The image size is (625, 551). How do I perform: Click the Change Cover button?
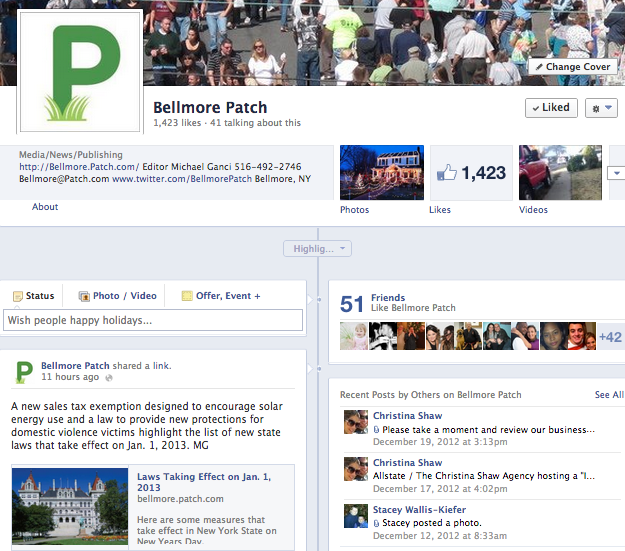[x=572, y=67]
